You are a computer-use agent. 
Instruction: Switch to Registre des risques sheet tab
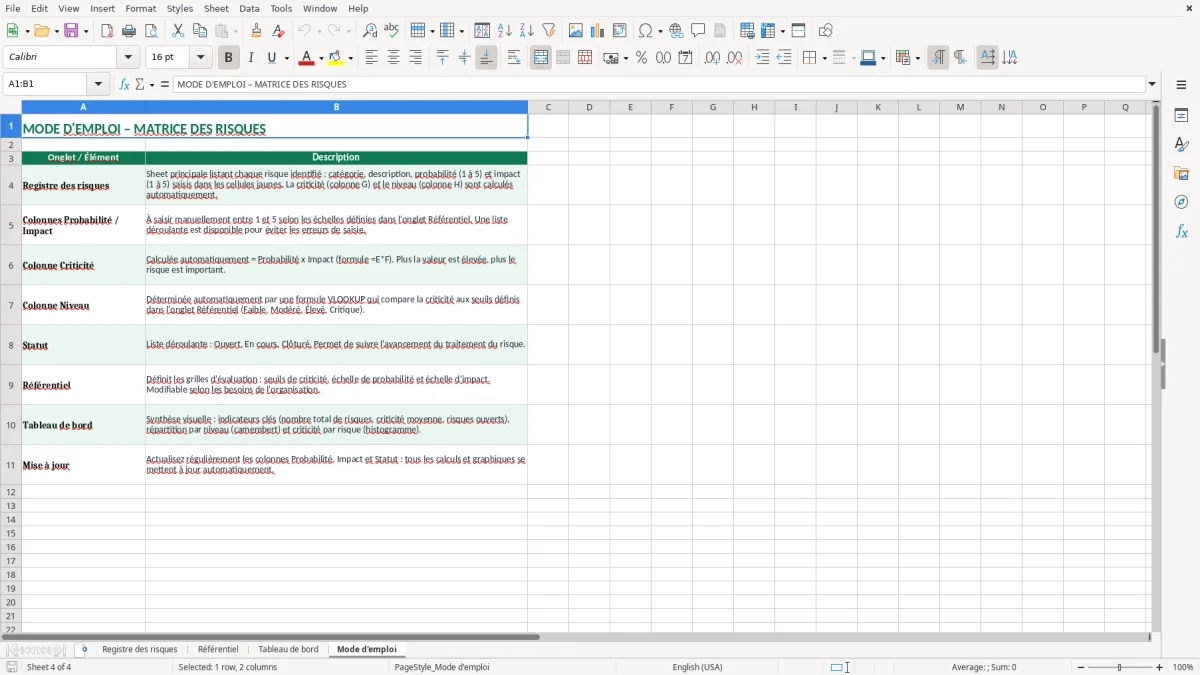pos(140,650)
